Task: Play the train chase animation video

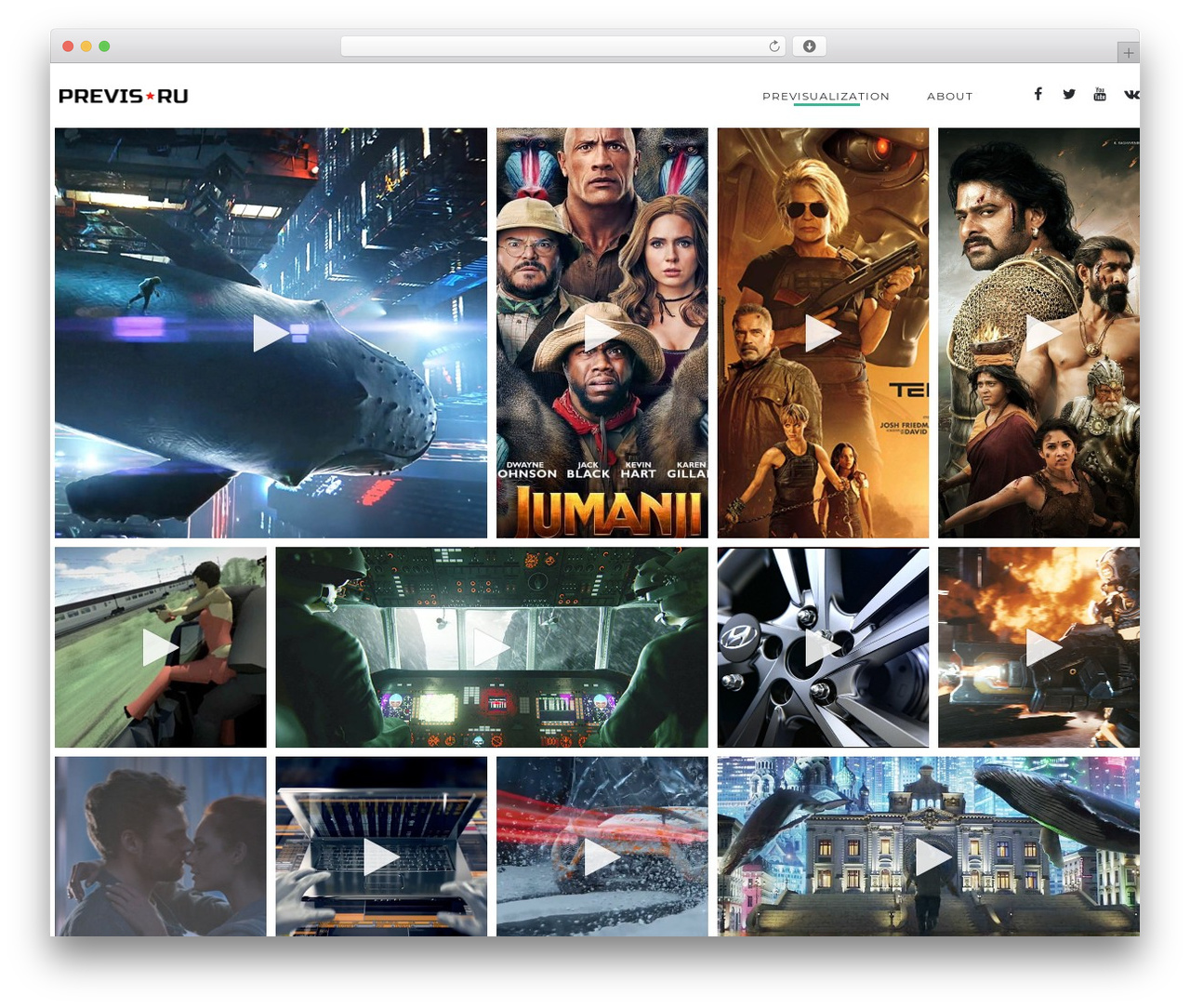Action: (160, 647)
